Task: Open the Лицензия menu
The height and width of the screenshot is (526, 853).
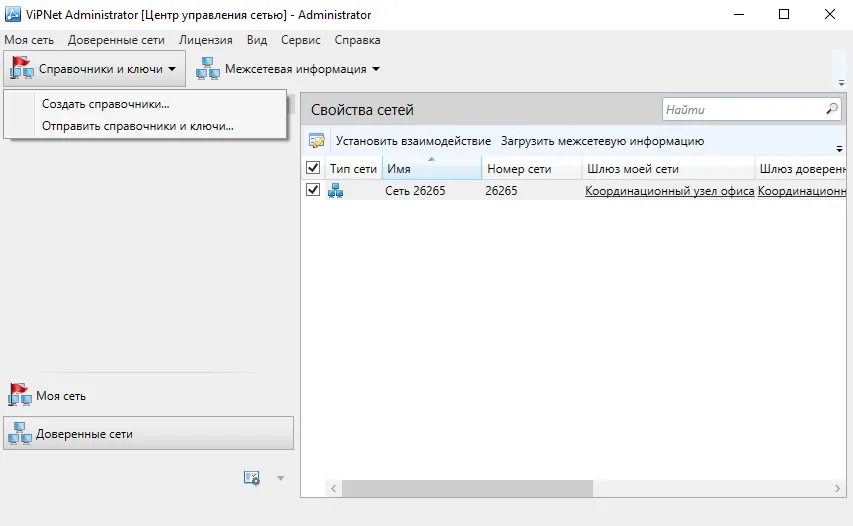Action: click(206, 40)
